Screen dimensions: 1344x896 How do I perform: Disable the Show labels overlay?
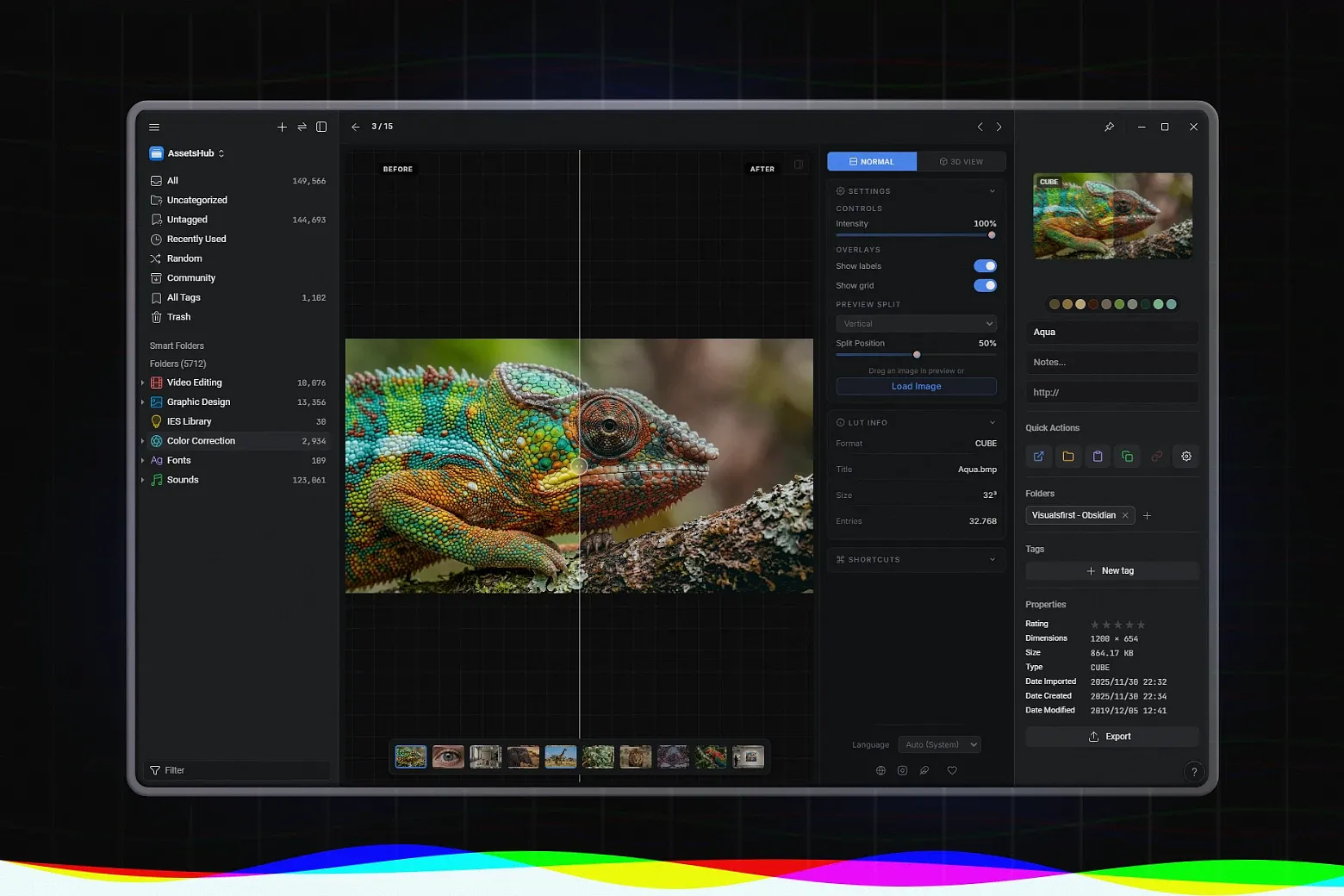(x=985, y=265)
